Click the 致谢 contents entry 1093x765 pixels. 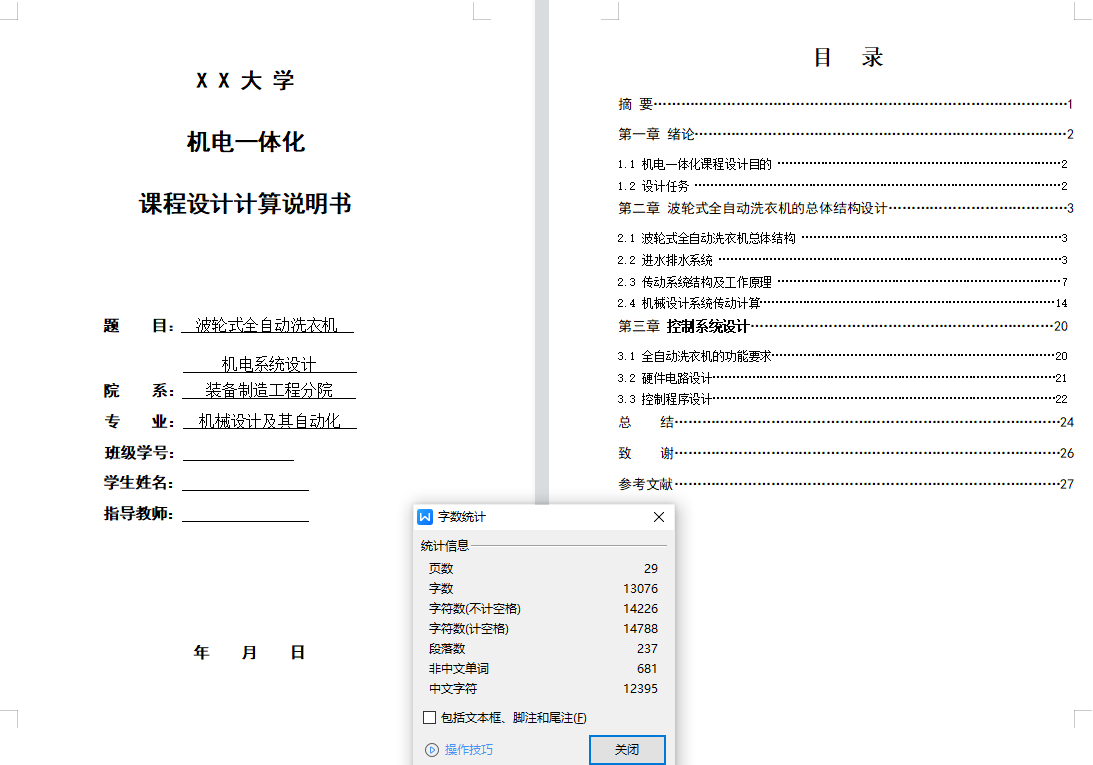(x=846, y=453)
